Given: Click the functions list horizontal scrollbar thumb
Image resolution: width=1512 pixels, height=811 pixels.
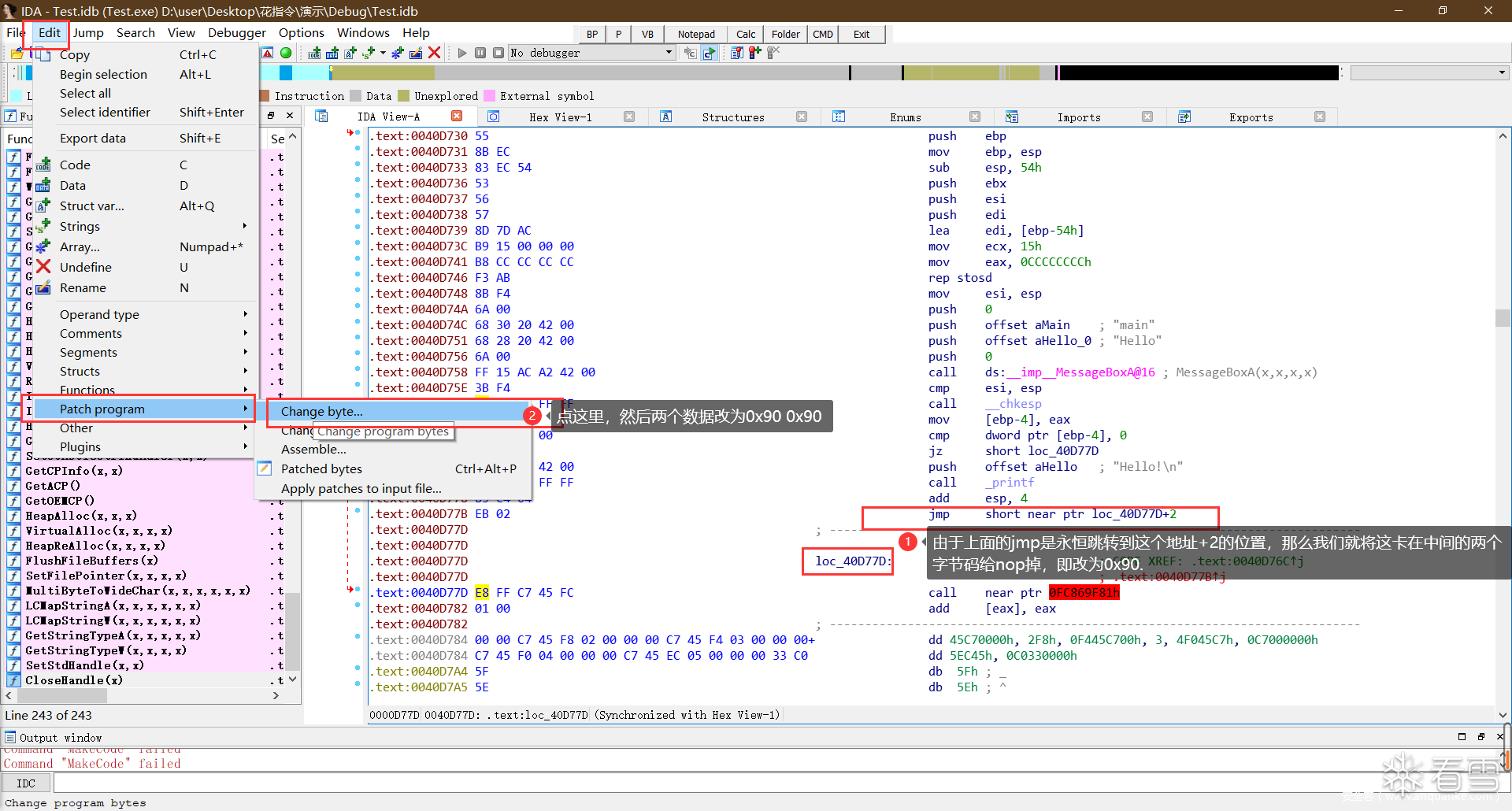Looking at the screenshot, I should [61, 696].
